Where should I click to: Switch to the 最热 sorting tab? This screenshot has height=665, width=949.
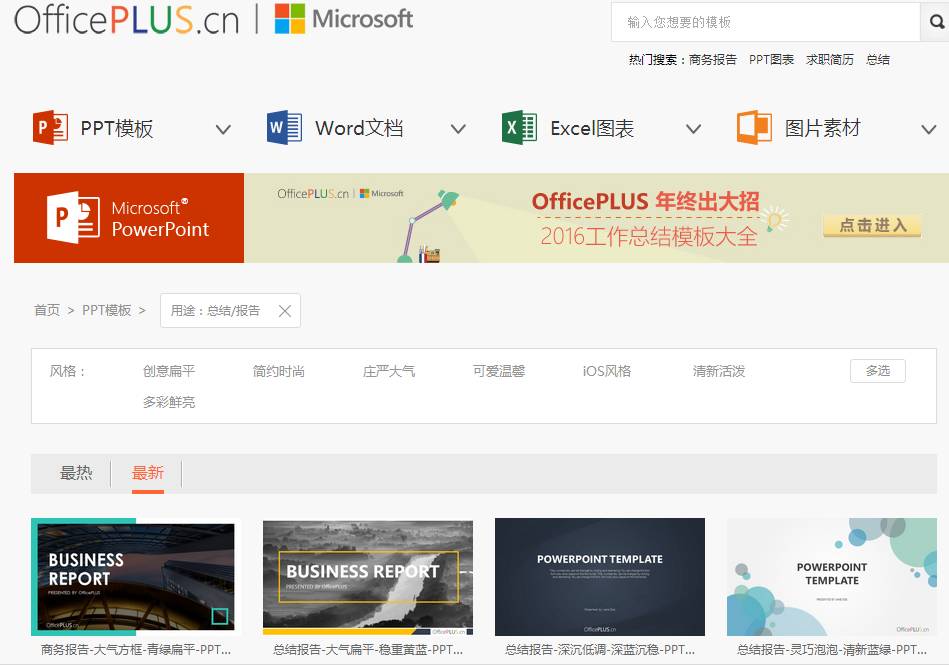point(76,473)
